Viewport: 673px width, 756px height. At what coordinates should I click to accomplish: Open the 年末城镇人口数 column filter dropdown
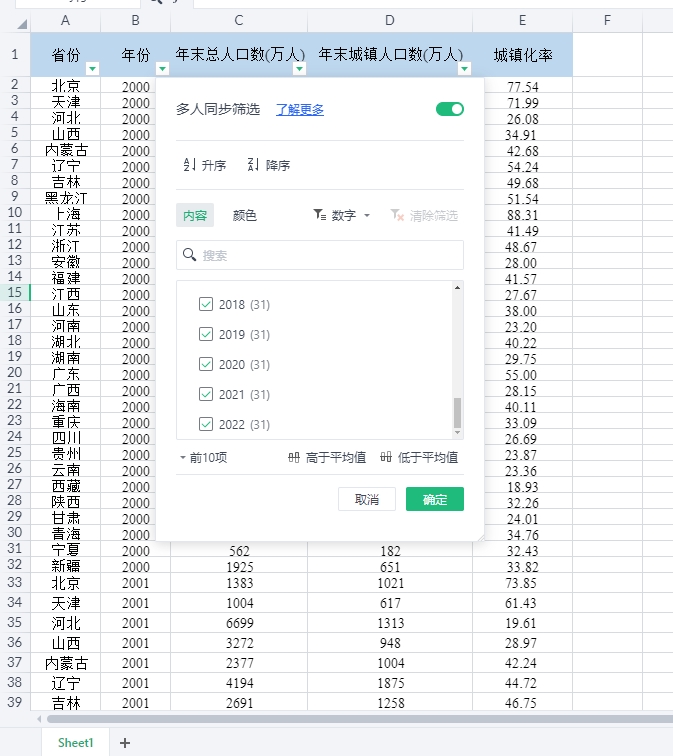[x=464, y=69]
